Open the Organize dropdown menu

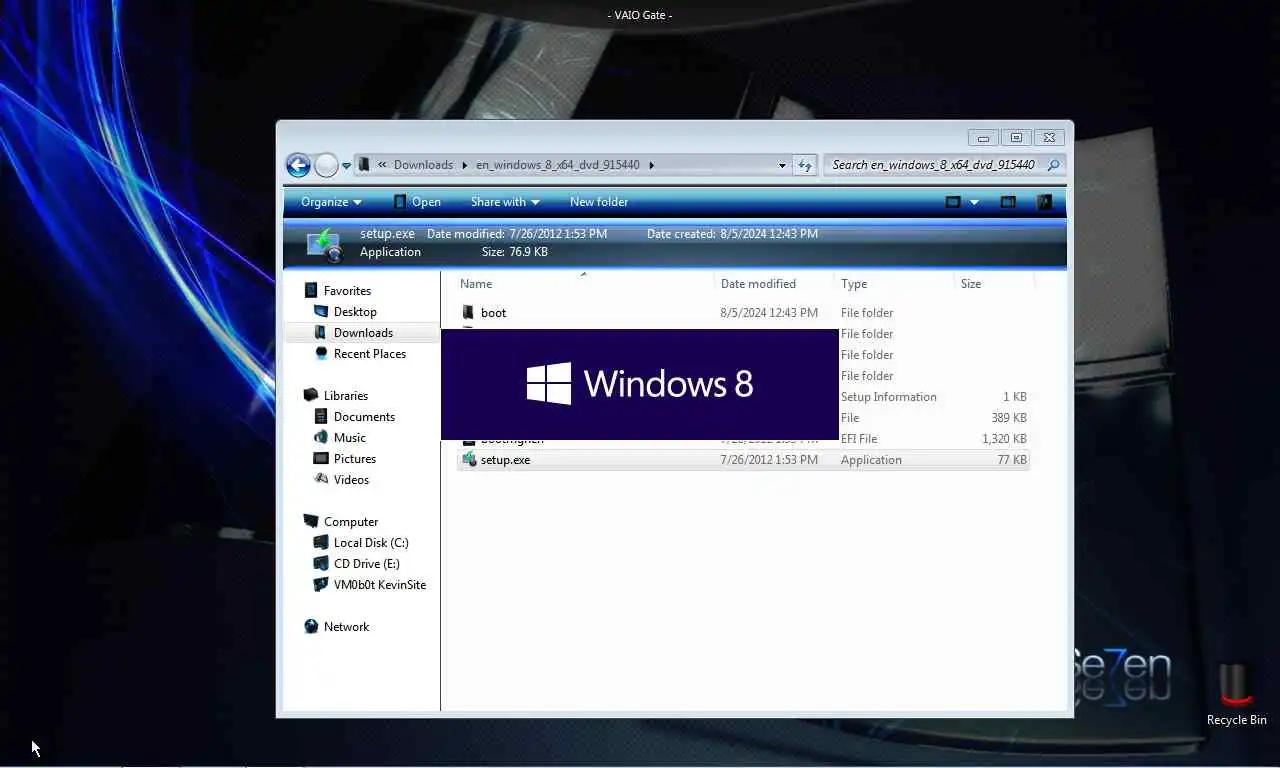(331, 202)
